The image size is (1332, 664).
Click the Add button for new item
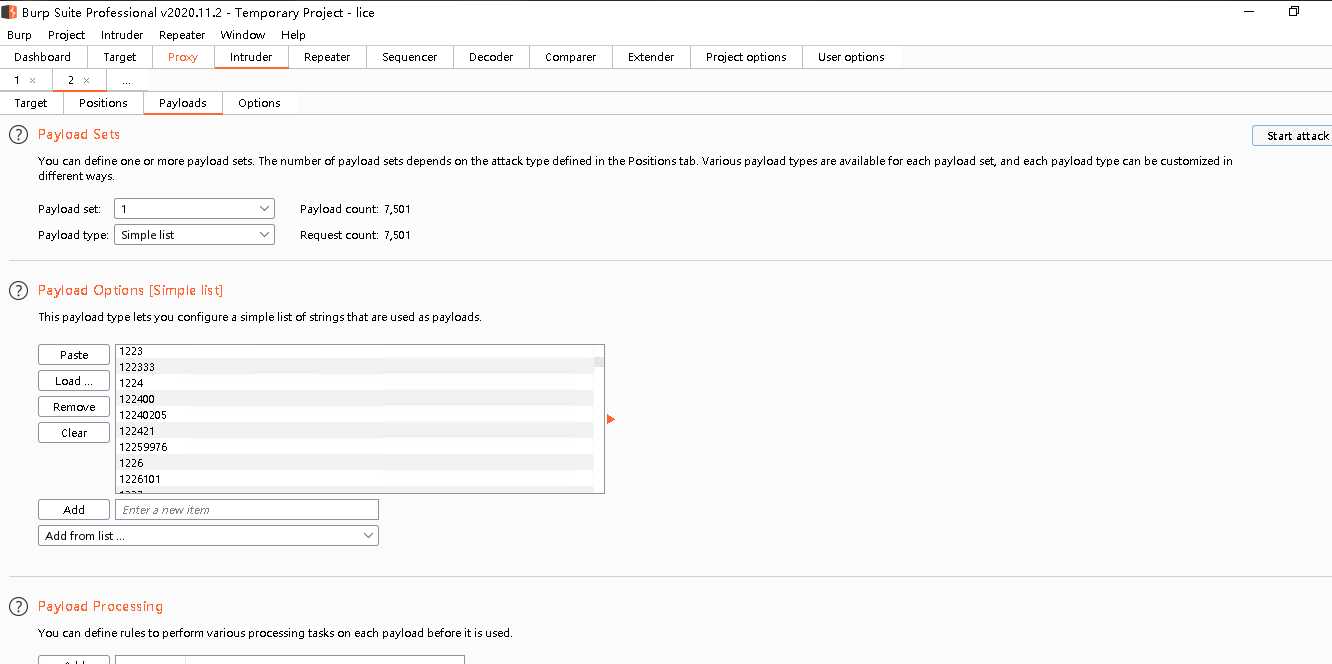[x=74, y=510]
